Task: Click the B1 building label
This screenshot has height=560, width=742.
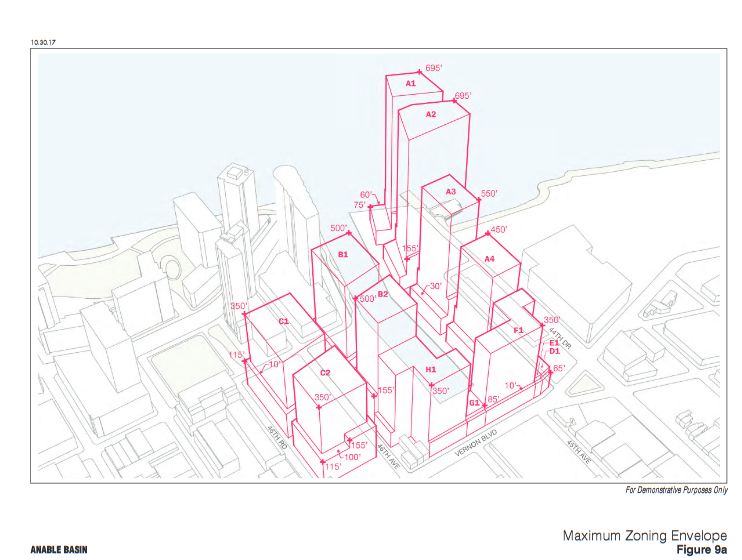Action: (343, 255)
